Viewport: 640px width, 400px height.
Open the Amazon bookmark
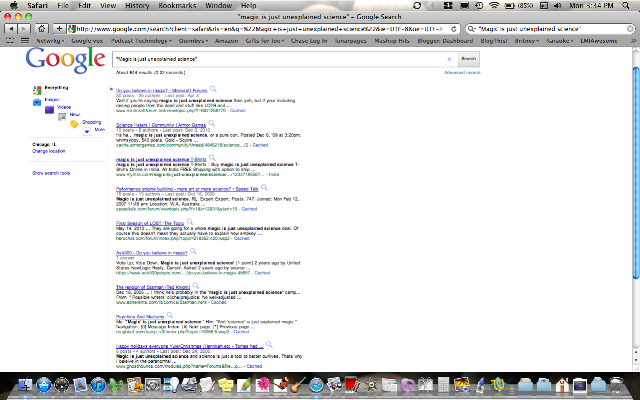[227, 41]
